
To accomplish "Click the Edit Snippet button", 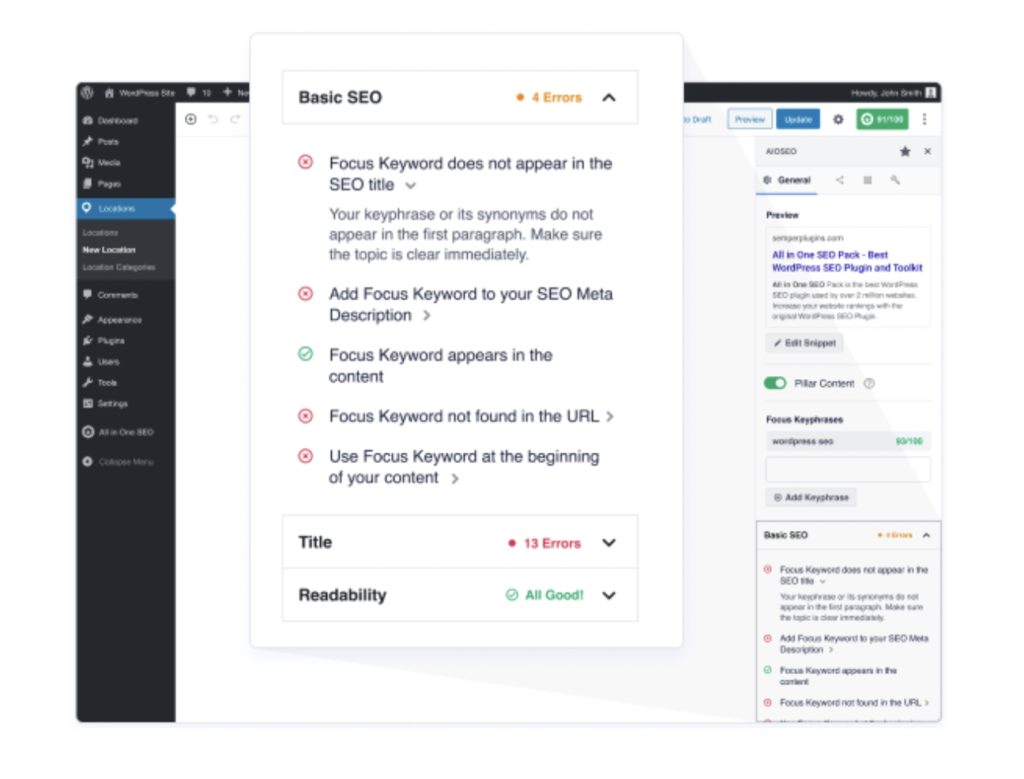I will 804,343.
